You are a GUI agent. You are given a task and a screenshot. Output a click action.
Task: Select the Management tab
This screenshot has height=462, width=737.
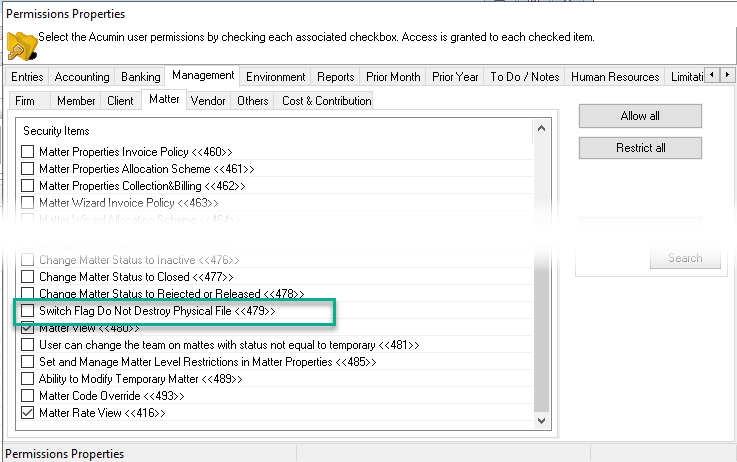(203, 75)
